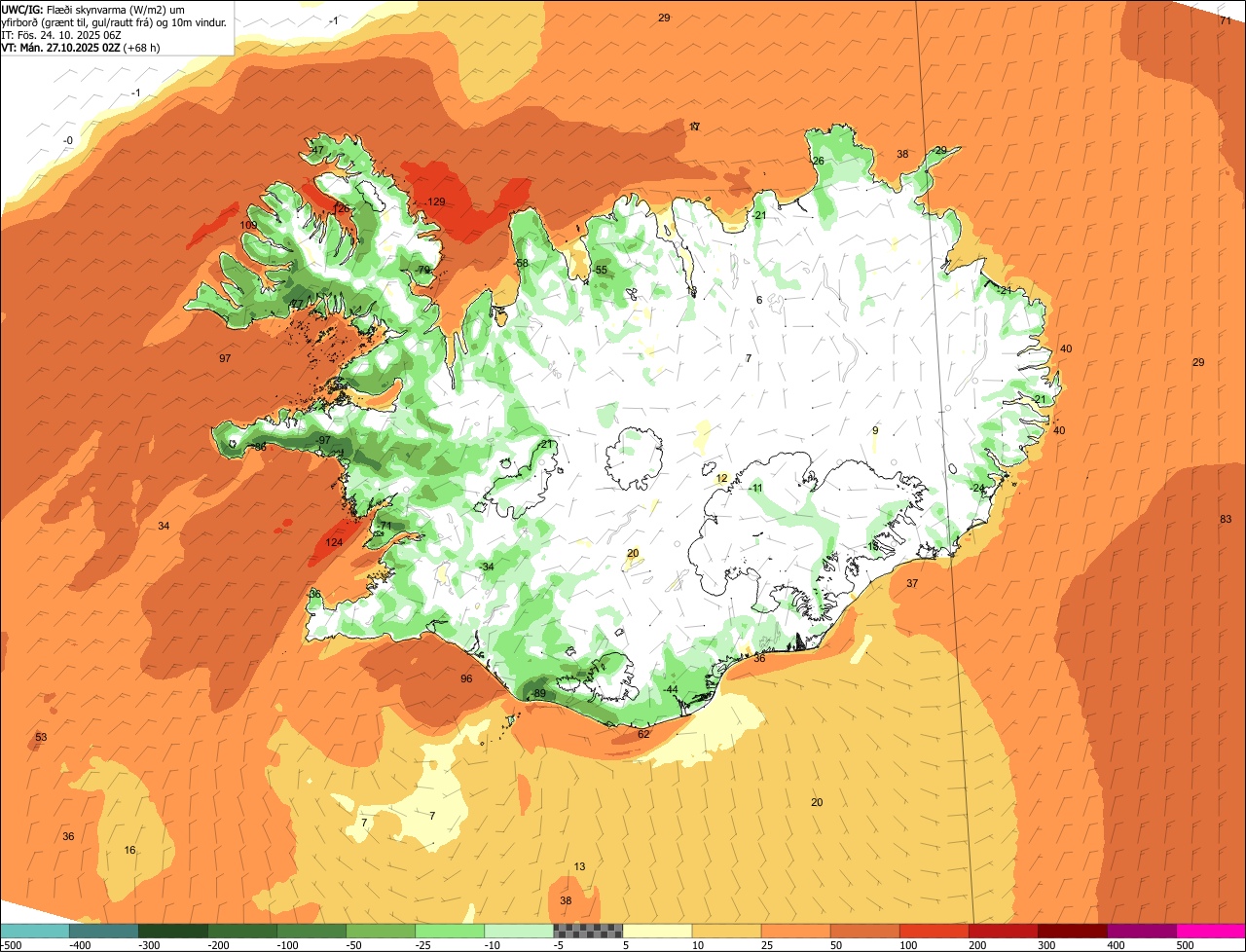
Task: Click the '-24' value near the east coast
Action: (977, 488)
